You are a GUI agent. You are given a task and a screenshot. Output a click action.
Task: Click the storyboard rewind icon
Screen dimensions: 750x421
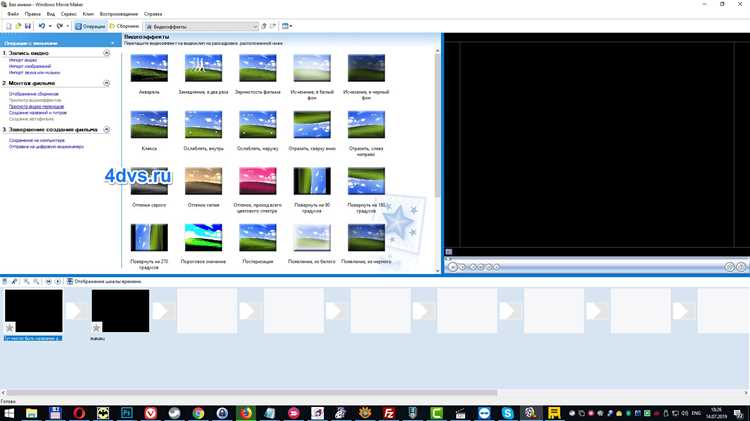(x=48, y=282)
